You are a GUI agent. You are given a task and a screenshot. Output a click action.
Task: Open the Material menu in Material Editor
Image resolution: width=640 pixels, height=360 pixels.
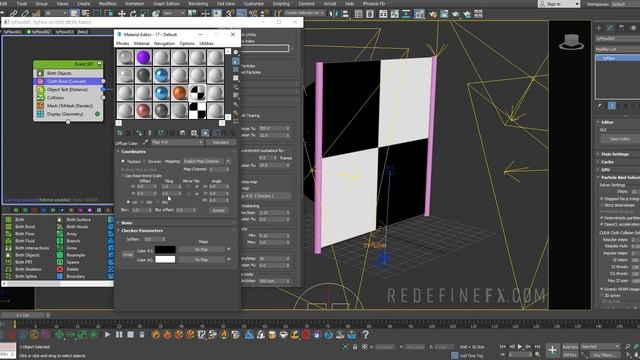(142, 43)
